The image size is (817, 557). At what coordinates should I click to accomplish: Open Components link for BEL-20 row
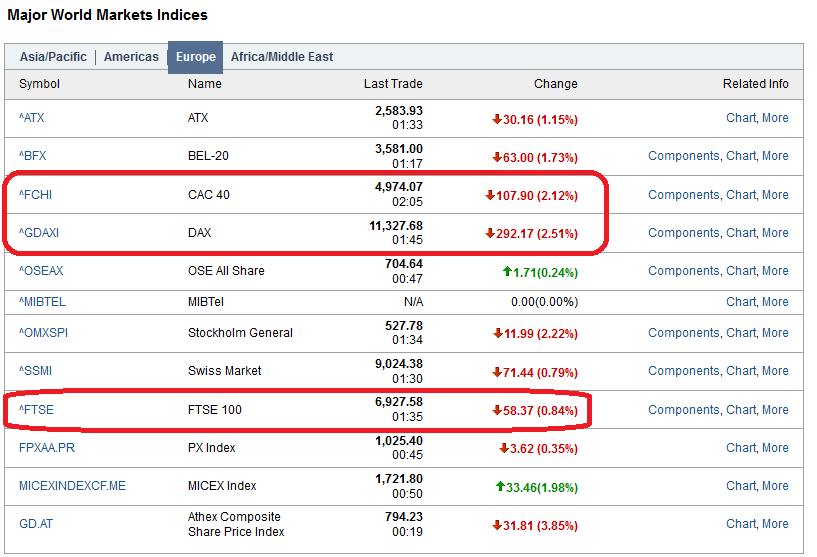(684, 156)
